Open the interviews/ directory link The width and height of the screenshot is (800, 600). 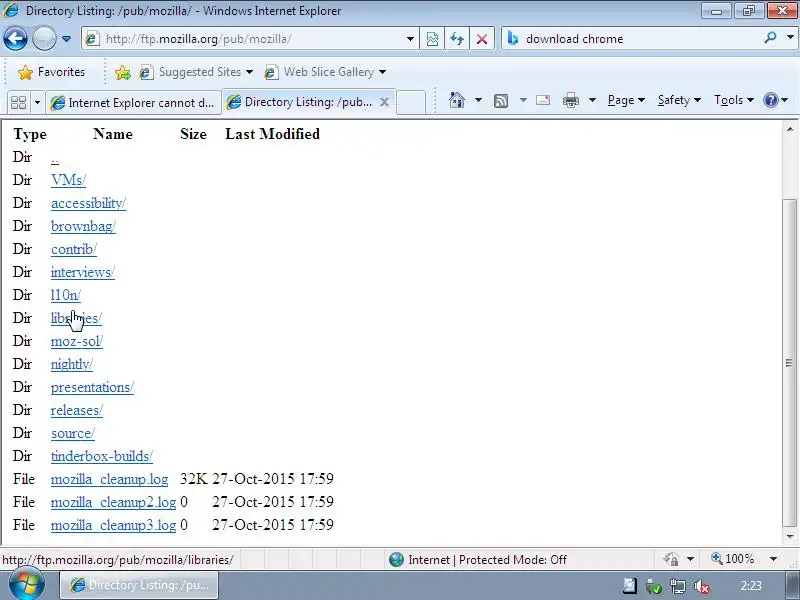point(83,272)
